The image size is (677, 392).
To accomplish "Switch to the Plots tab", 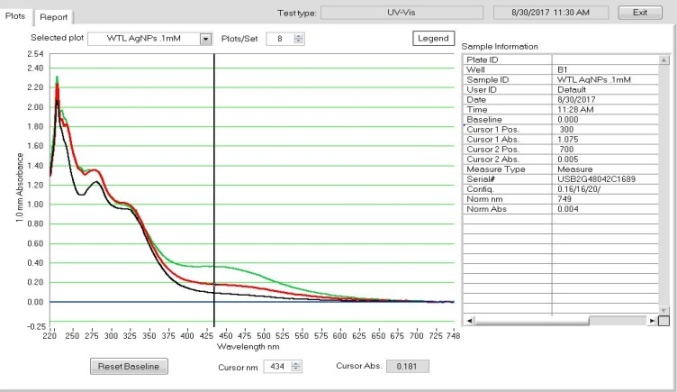I will (x=16, y=16).
